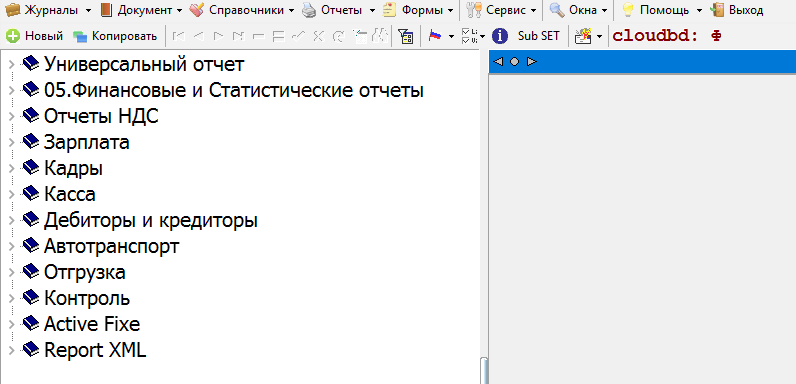Image resolution: width=796 pixels, height=384 pixels.
Task: Expand the Active Fixe node
Action: coord(12,324)
